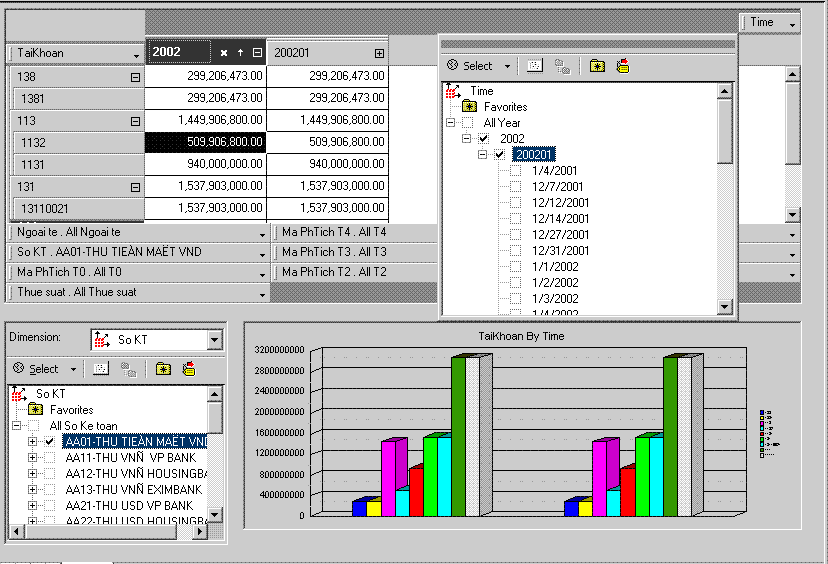
Task: Open the Select menu in Time panel
Action: 478,66
